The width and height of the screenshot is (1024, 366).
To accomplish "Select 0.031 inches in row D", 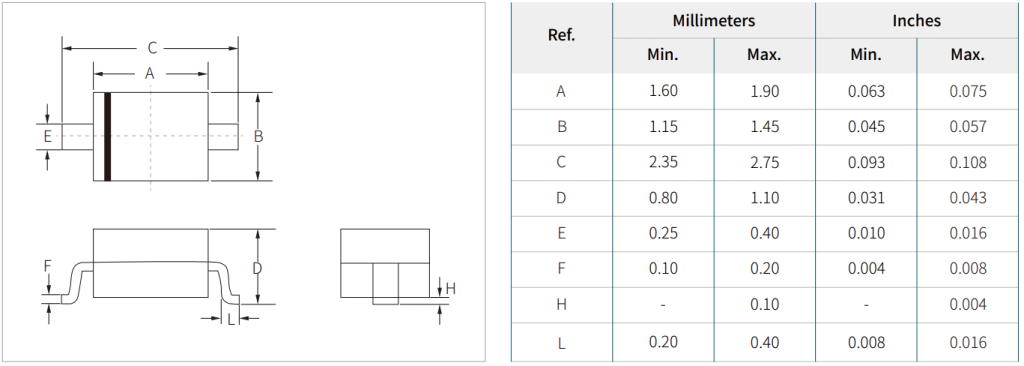I will point(866,197).
